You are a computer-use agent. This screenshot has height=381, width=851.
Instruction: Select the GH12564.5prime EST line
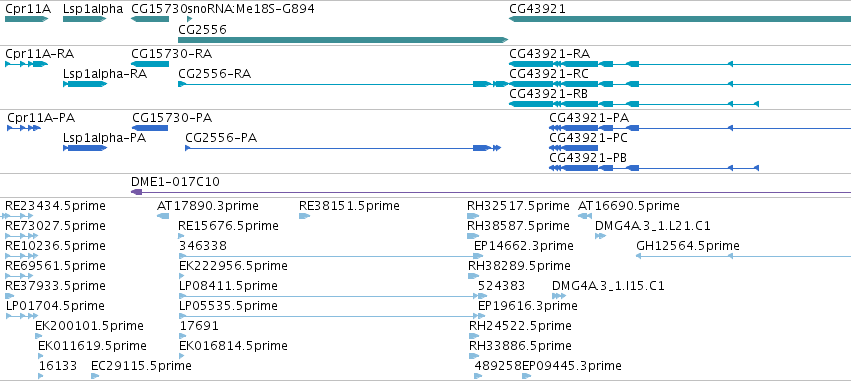point(743,256)
